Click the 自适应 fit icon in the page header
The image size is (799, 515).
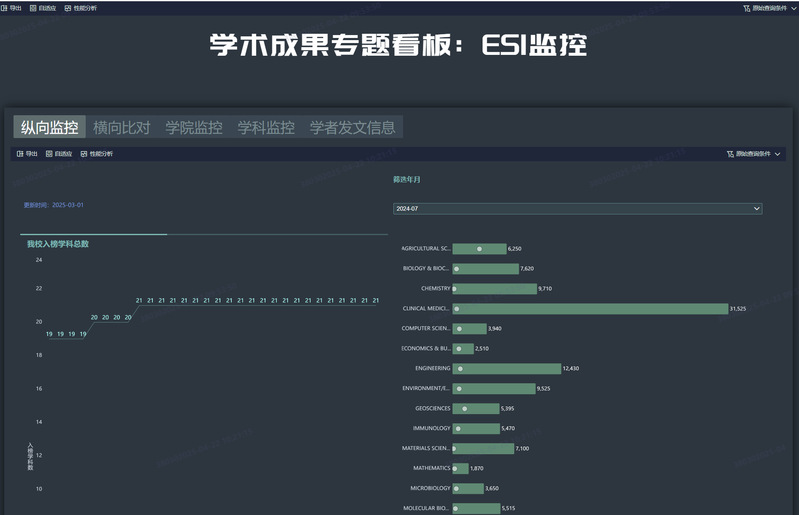click(x=33, y=8)
